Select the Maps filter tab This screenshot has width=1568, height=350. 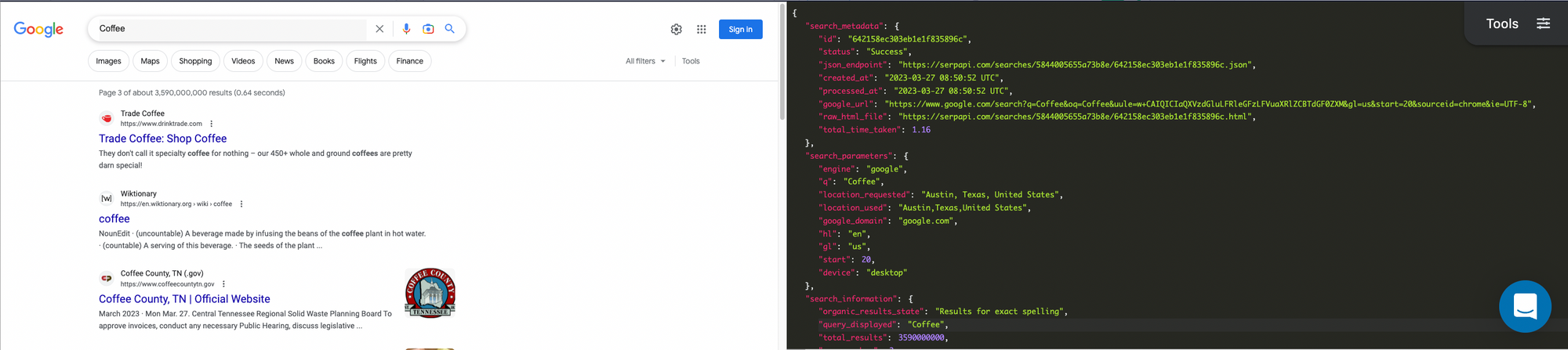[x=151, y=61]
